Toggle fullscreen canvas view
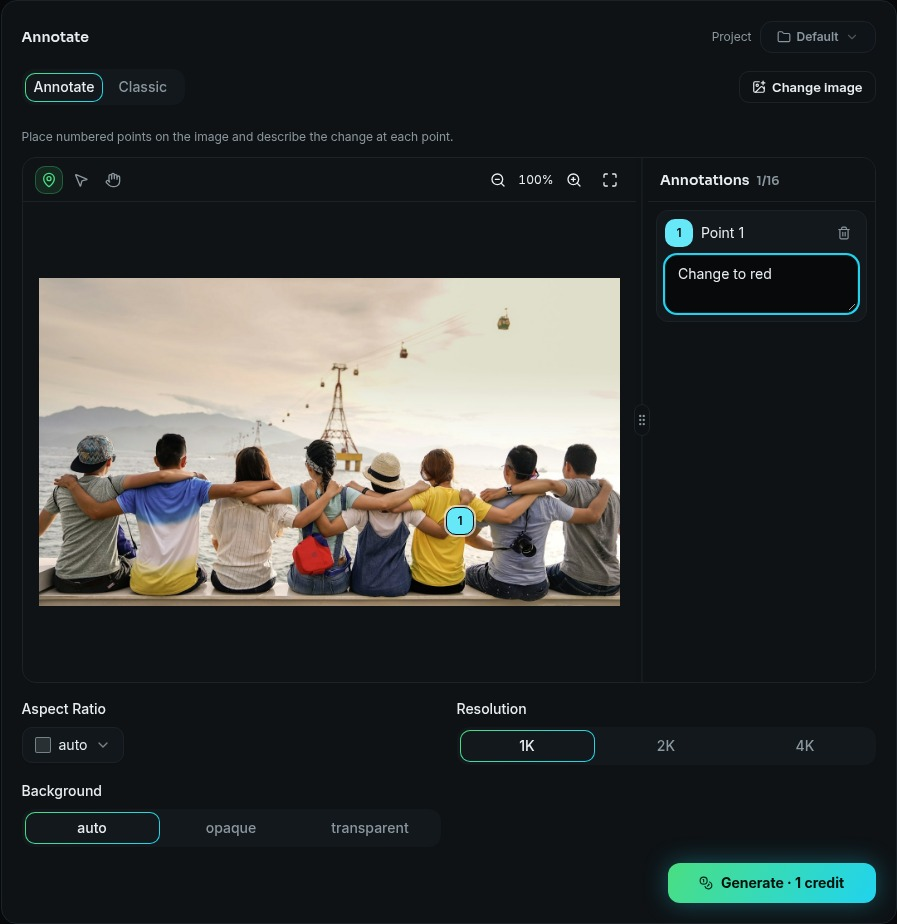897x924 pixels. pyautogui.click(x=610, y=180)
